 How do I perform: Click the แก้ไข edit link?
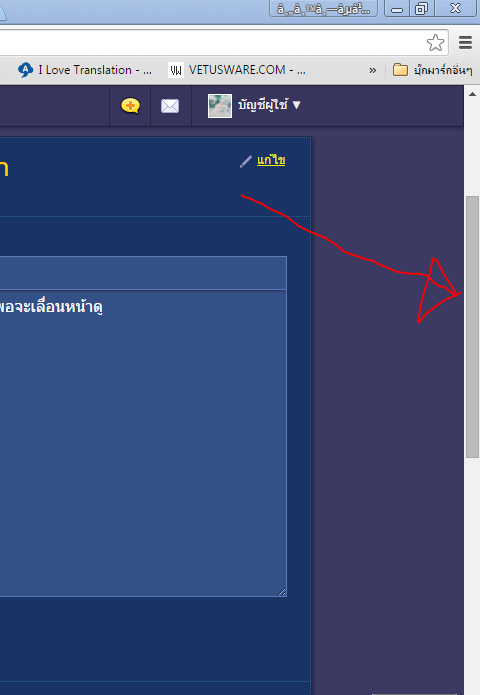(271, 160)
